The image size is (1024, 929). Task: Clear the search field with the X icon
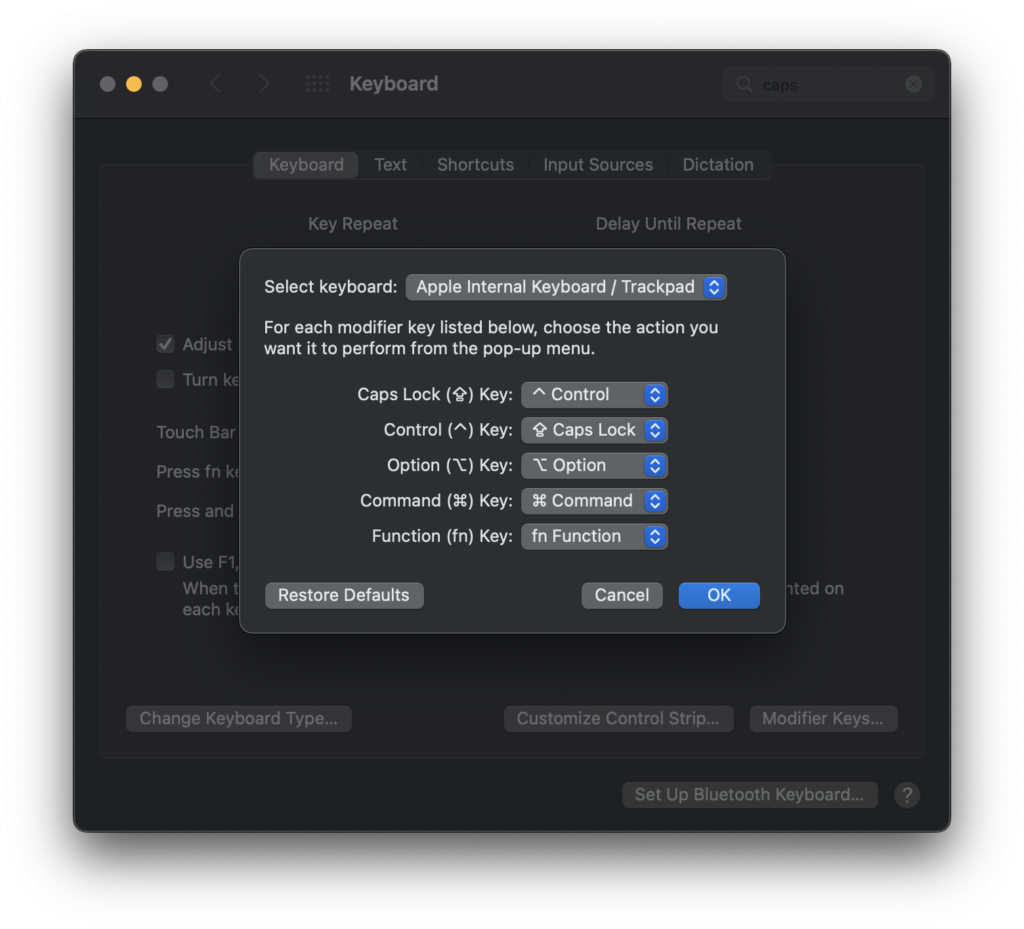click(x=913, y=85)
